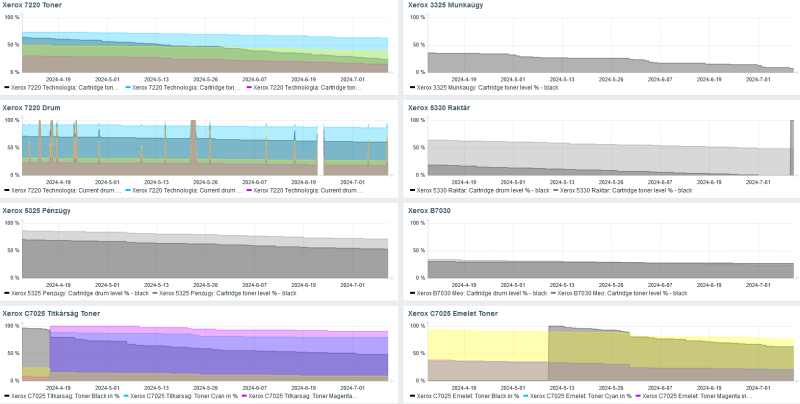
Task: Click the Xerox B7030 widget title
Action: 429,211
